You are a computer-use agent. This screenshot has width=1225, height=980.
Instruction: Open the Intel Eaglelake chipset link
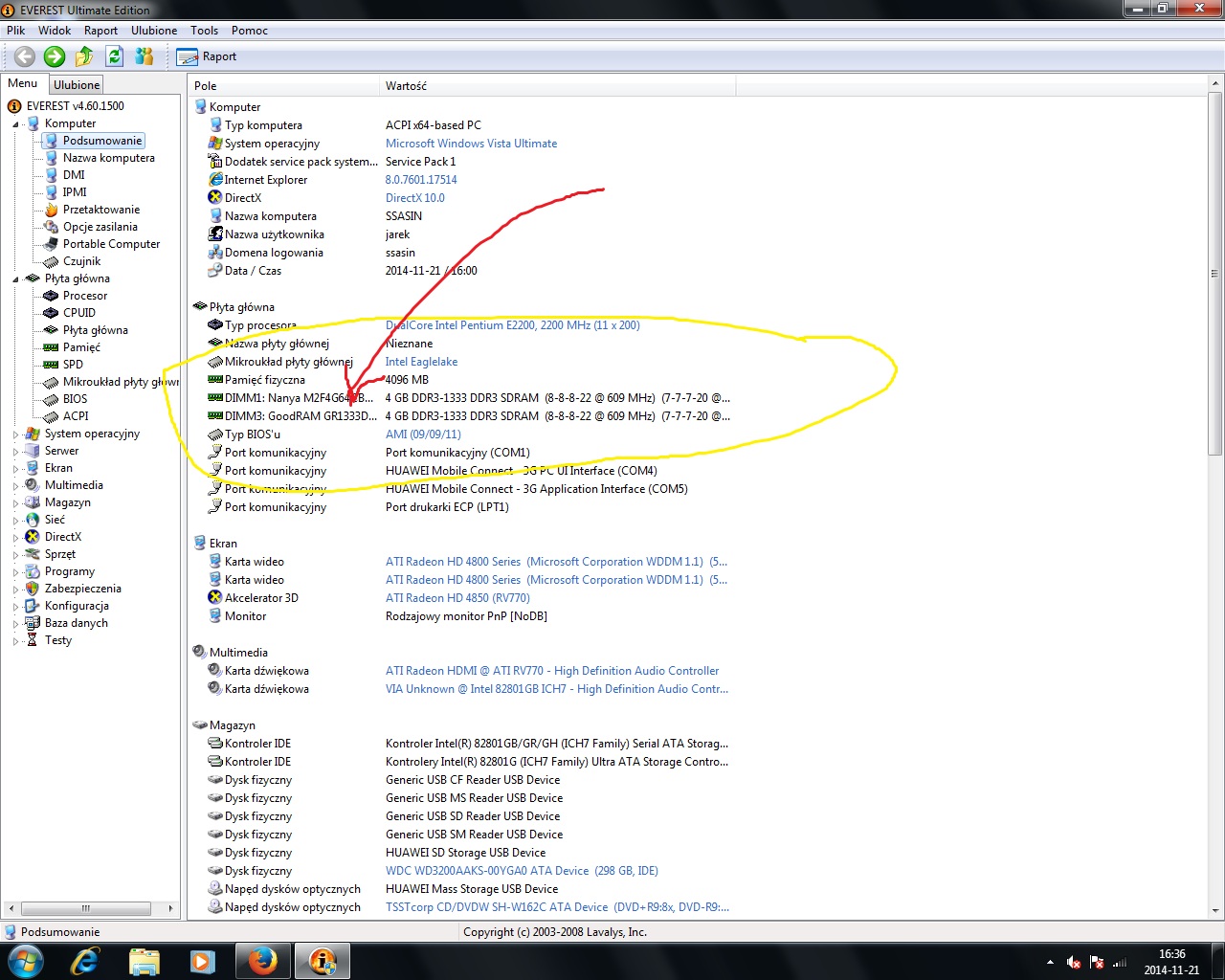tap(421, 362)
